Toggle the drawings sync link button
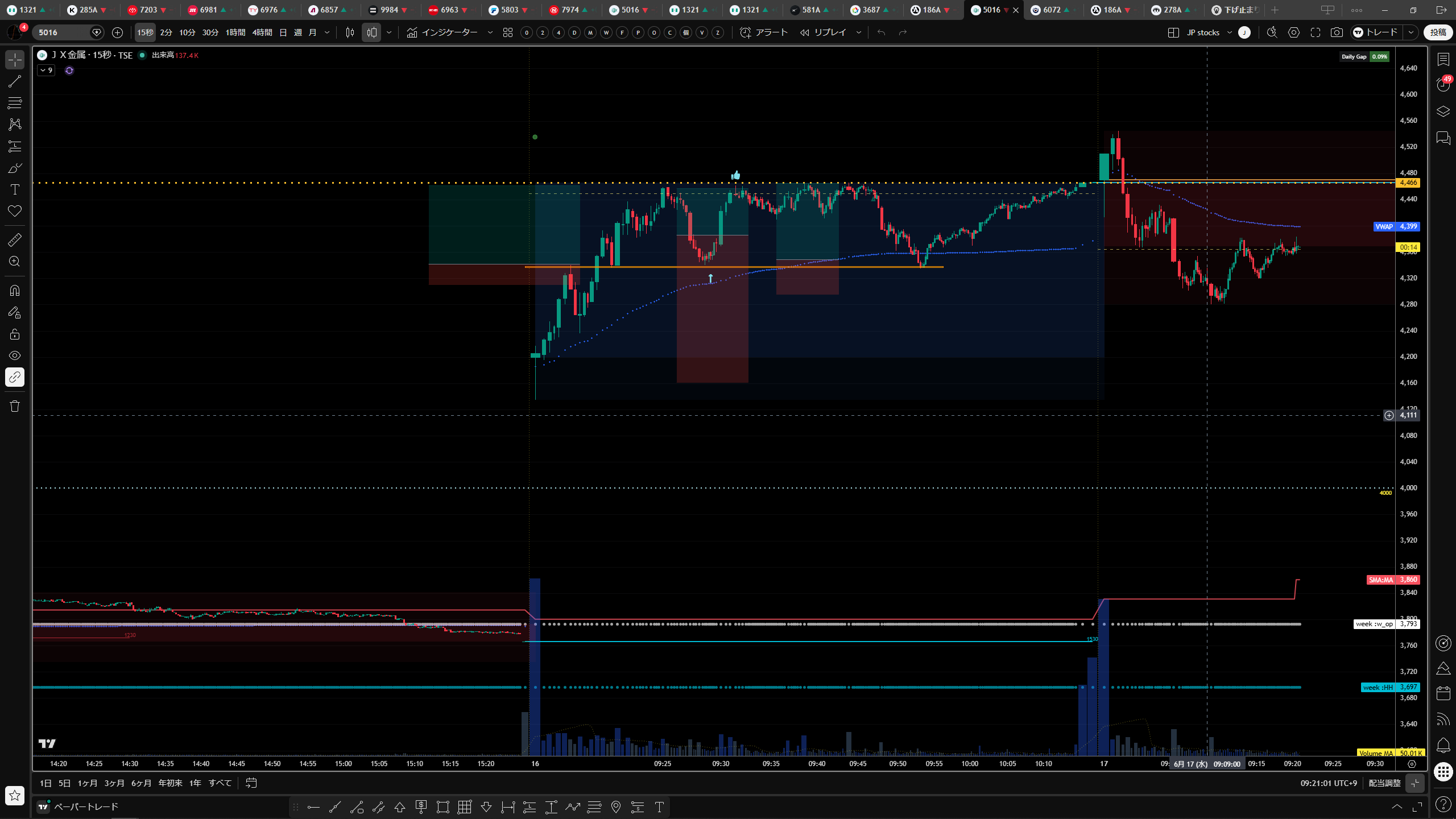The height and width of the screenshot is (819, 1456). coord(15,377)
